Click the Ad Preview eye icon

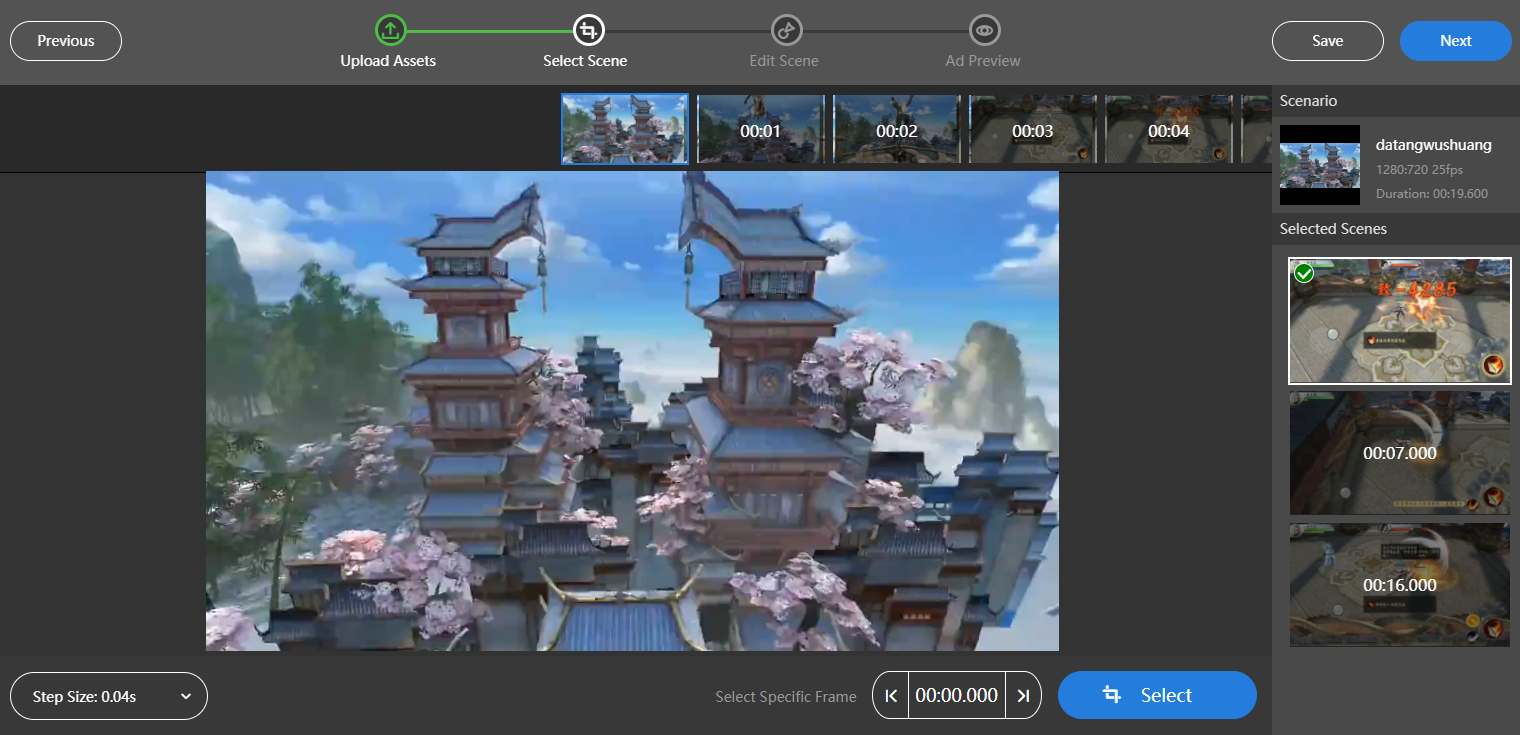(x=985, y=30)
